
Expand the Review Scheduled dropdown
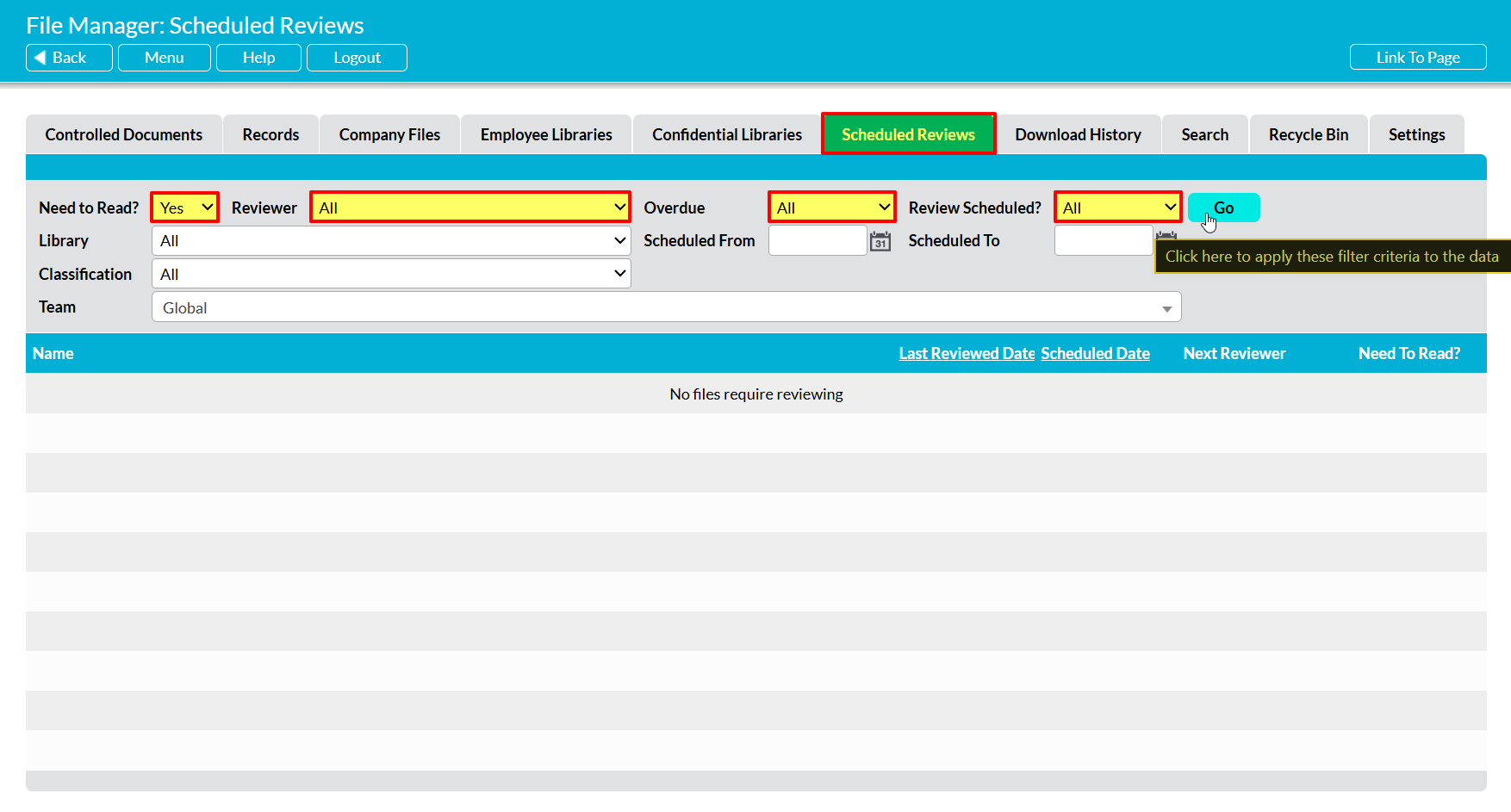coord(1117,208)
